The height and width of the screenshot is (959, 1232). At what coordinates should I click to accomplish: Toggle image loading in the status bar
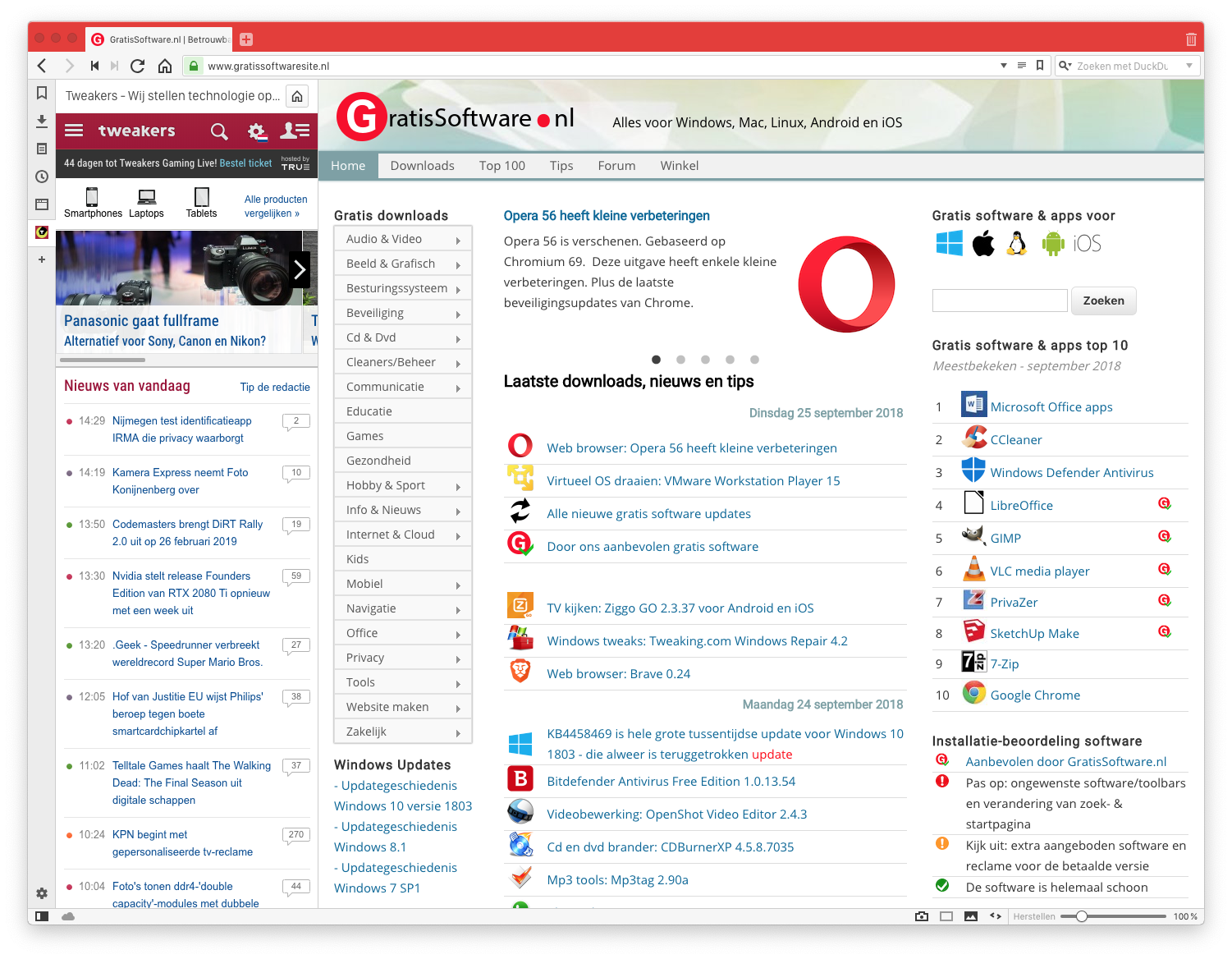pyautogui.click(x=971, y=916)
